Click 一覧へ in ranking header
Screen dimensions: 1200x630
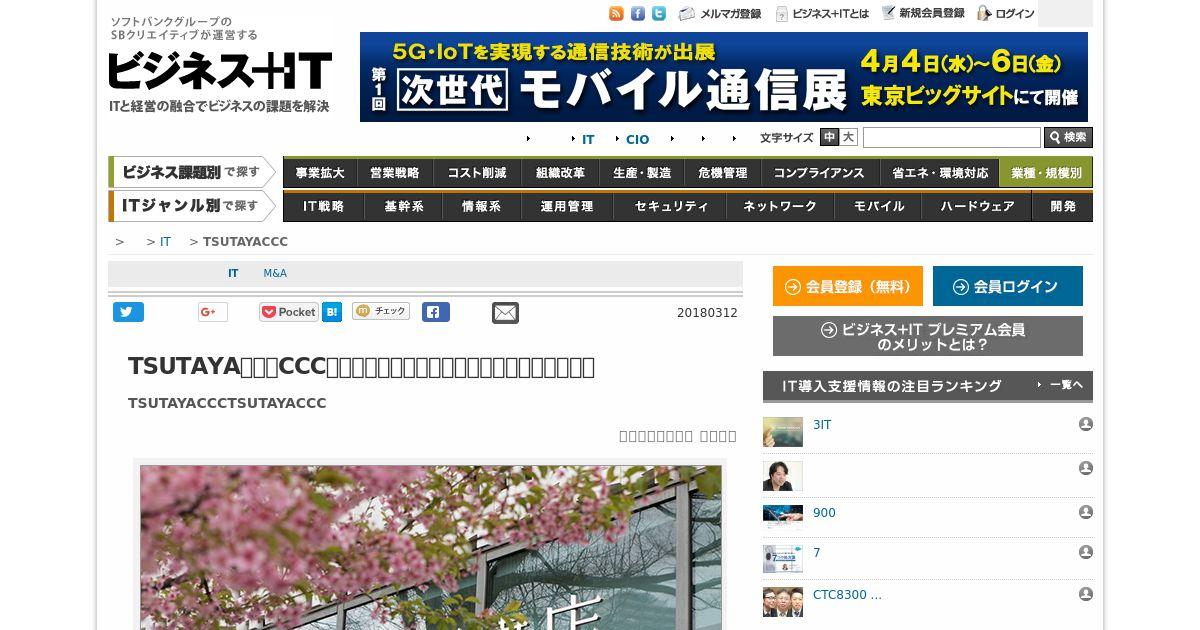(1061, 385)
